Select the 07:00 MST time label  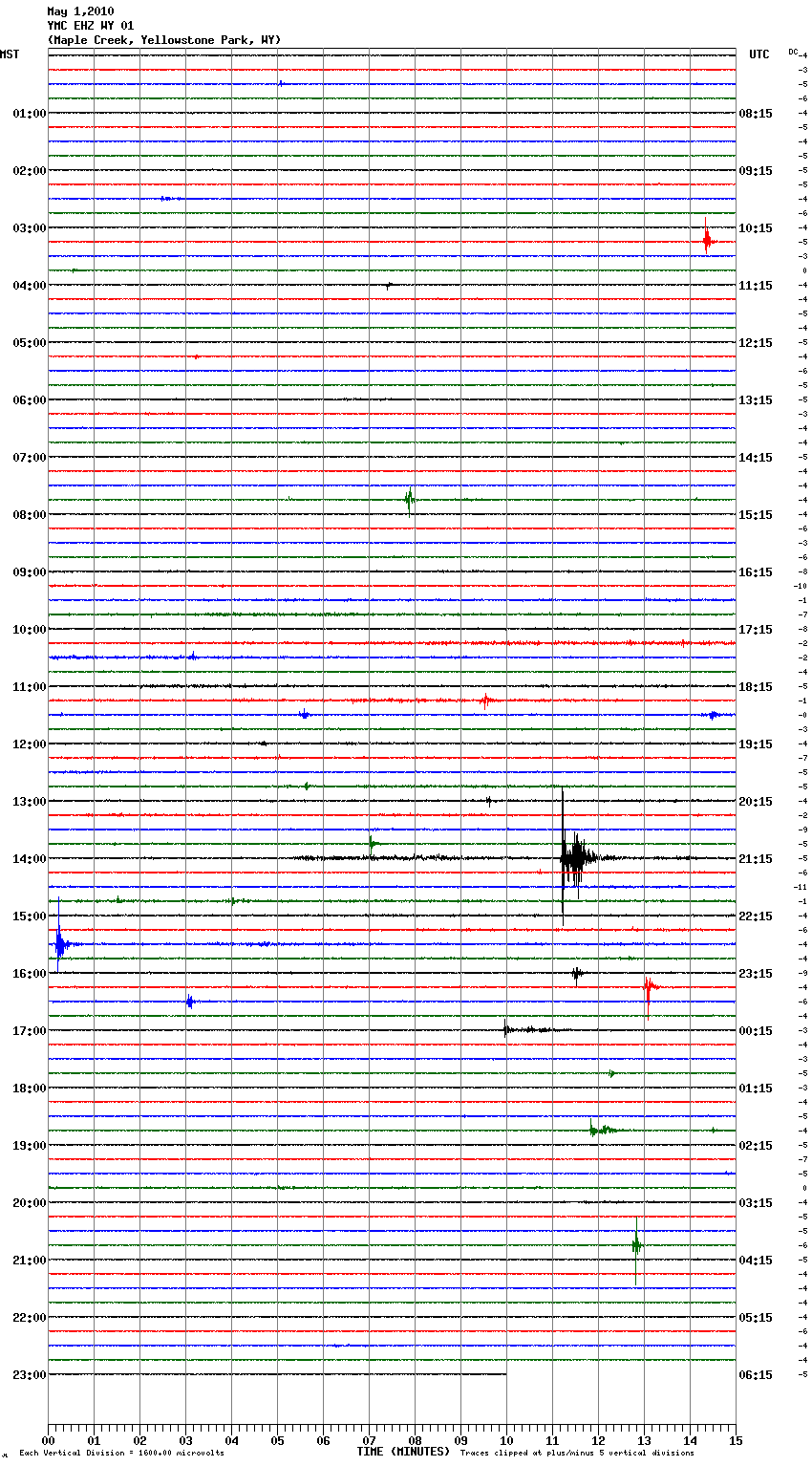point(29,458)
